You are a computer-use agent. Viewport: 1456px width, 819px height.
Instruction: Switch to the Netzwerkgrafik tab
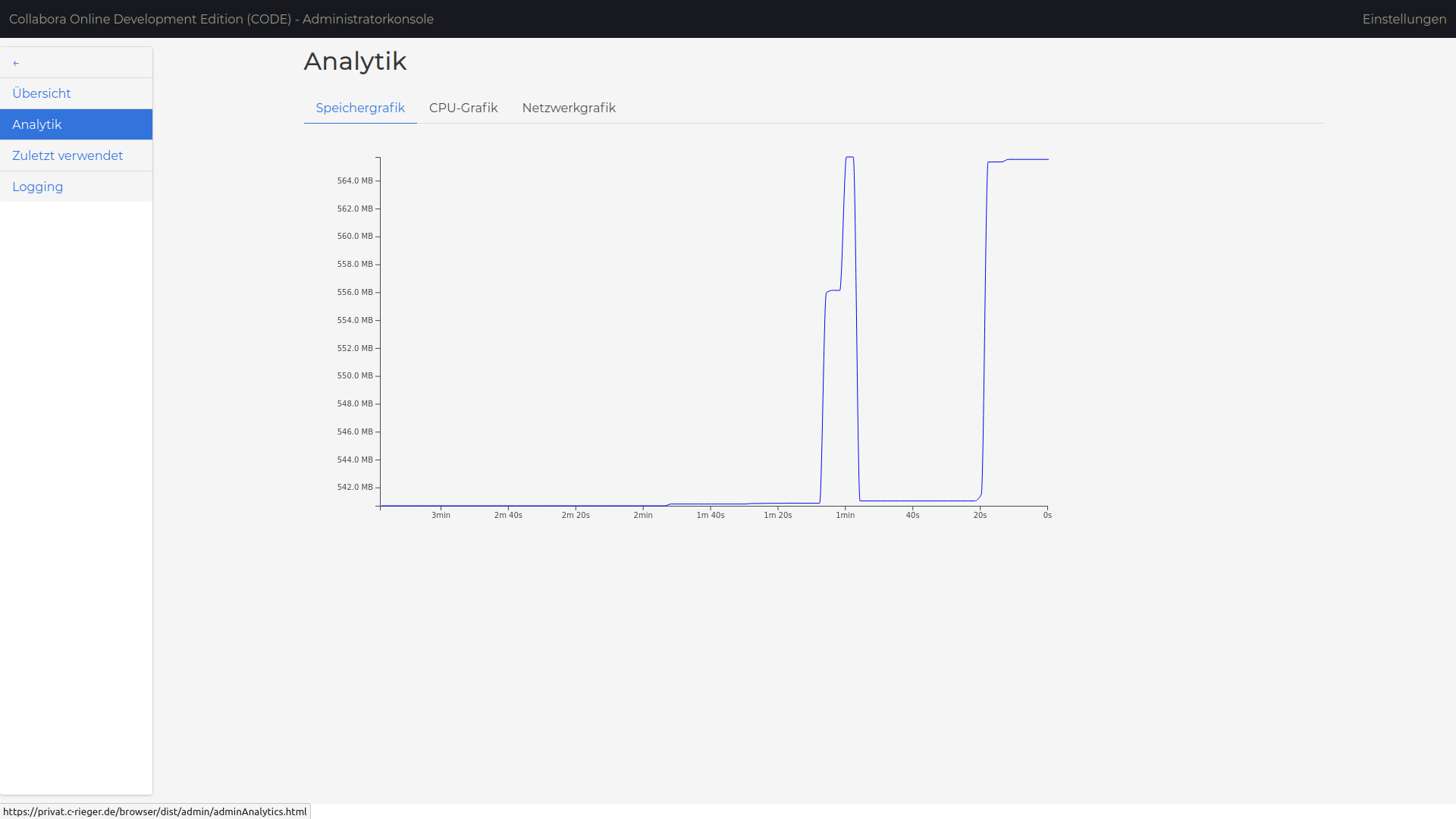click(569, 108)
